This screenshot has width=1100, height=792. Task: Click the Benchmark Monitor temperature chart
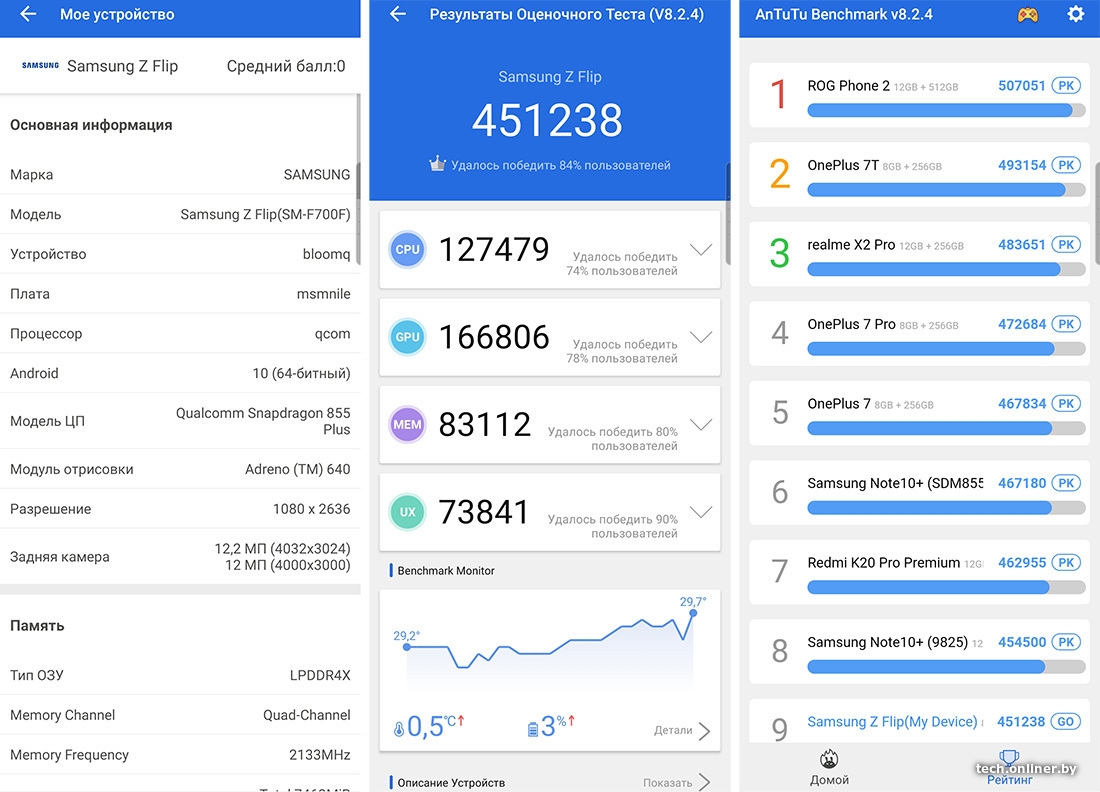550,643
